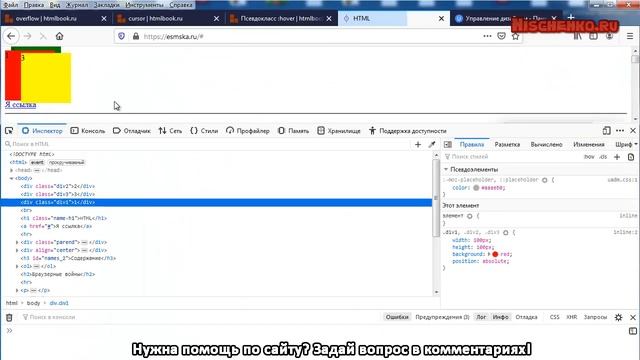
Task: Toggle the Ошибки console filter
Action: 397,317
